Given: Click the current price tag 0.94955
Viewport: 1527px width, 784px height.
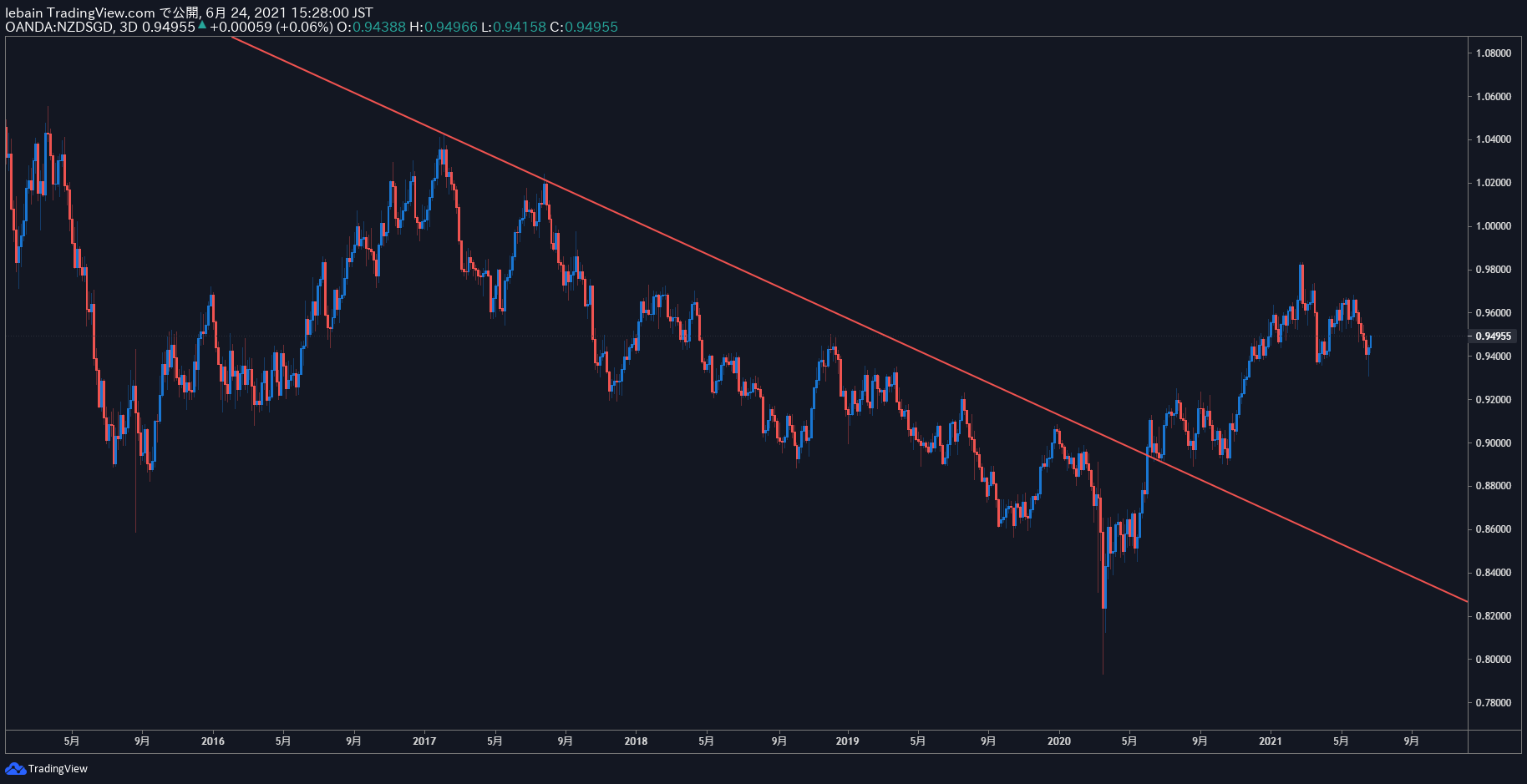Looking at the screenshot, I should coord(1492,336).
